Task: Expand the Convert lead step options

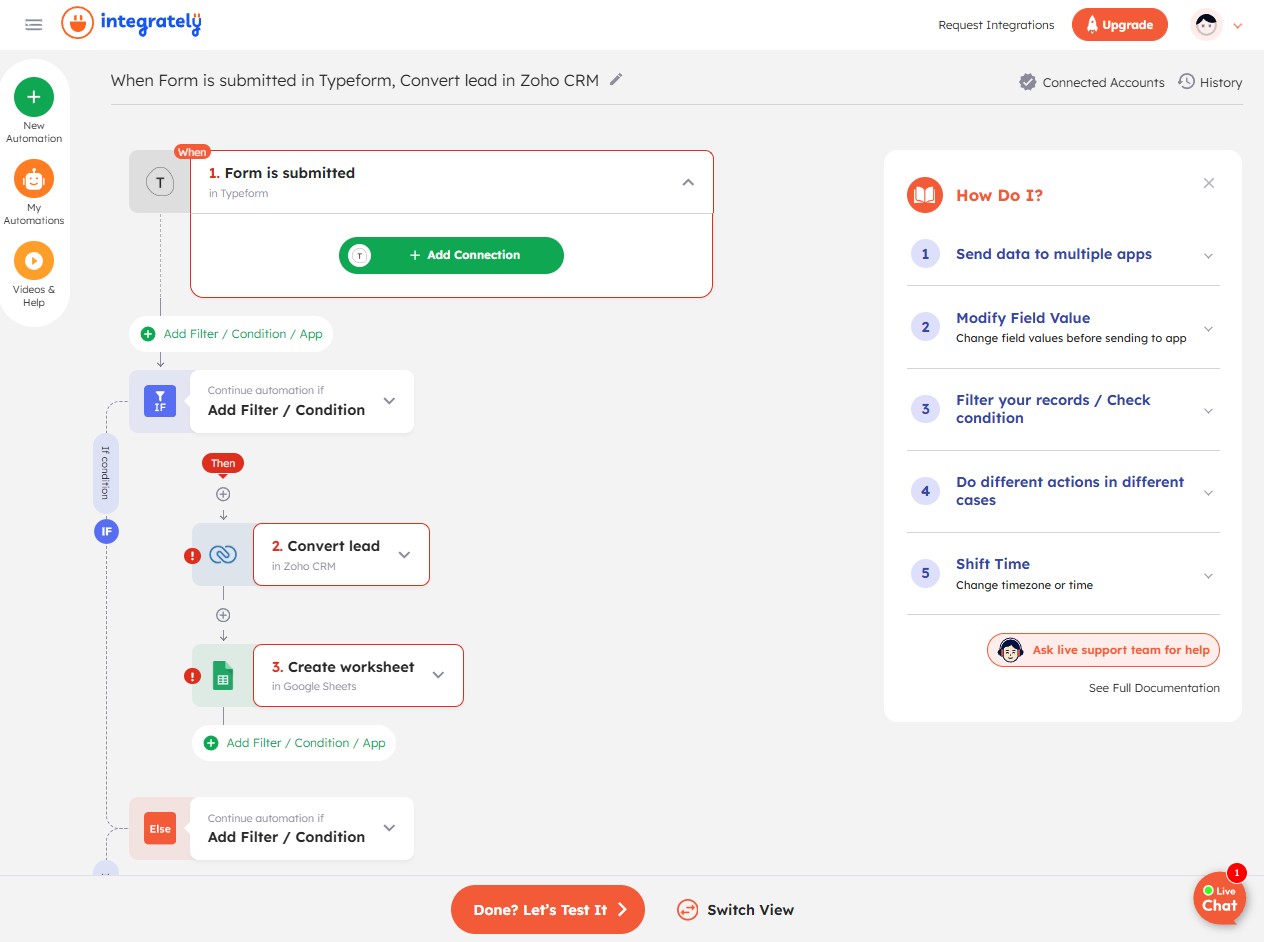Action: coord(404,554)
